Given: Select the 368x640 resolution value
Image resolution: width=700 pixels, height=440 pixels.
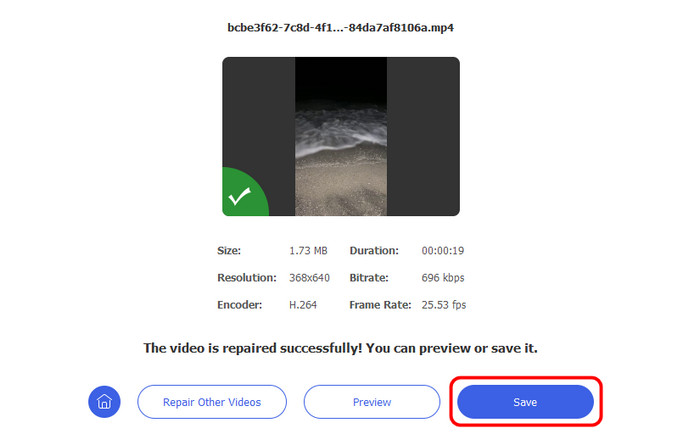Looking at the screenshot, I should coord(309,278).
